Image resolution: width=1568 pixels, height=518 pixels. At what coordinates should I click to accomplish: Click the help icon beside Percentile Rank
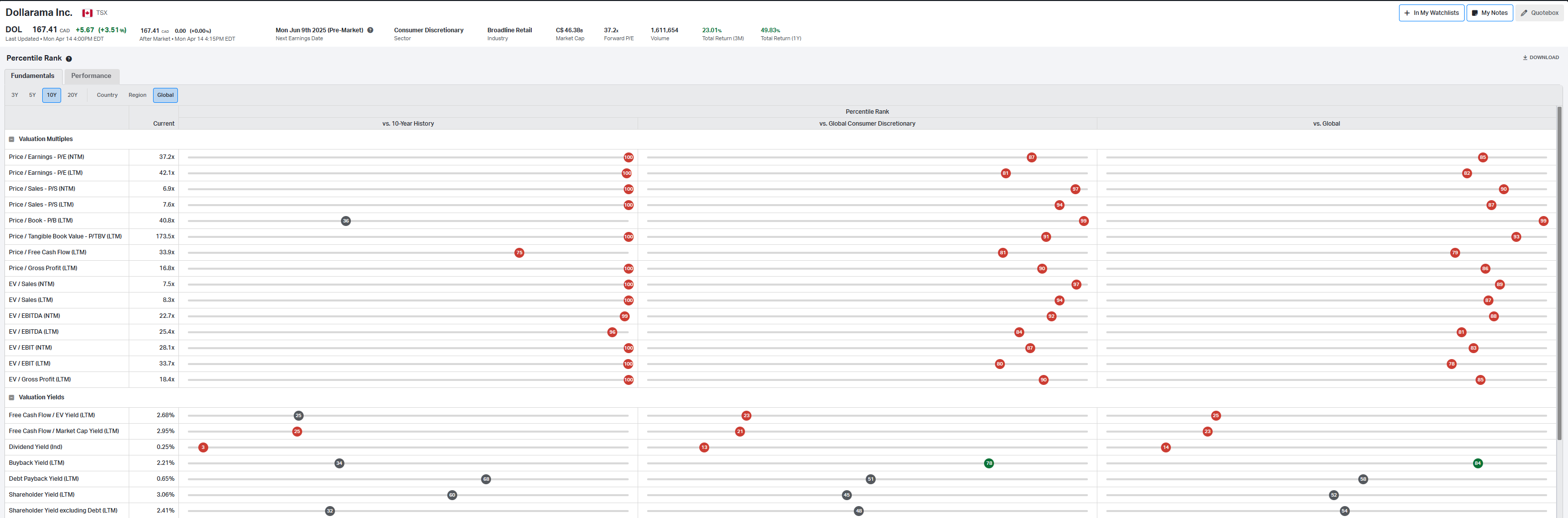pos(69,59)
